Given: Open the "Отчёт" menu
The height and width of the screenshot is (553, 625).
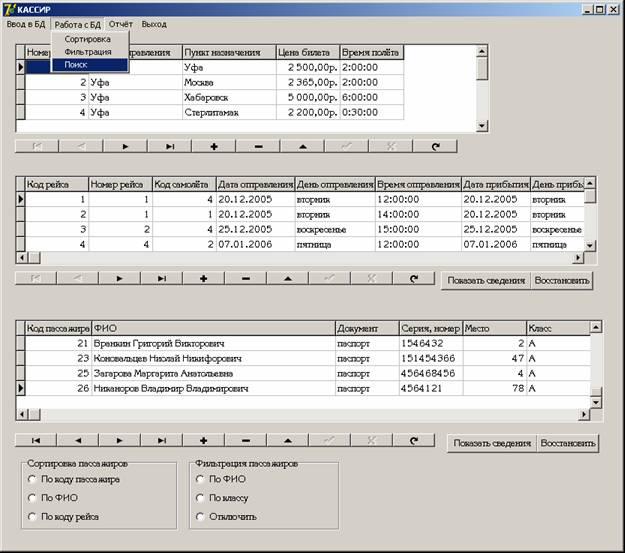Looking at the screenshot, I should (120, 23).
